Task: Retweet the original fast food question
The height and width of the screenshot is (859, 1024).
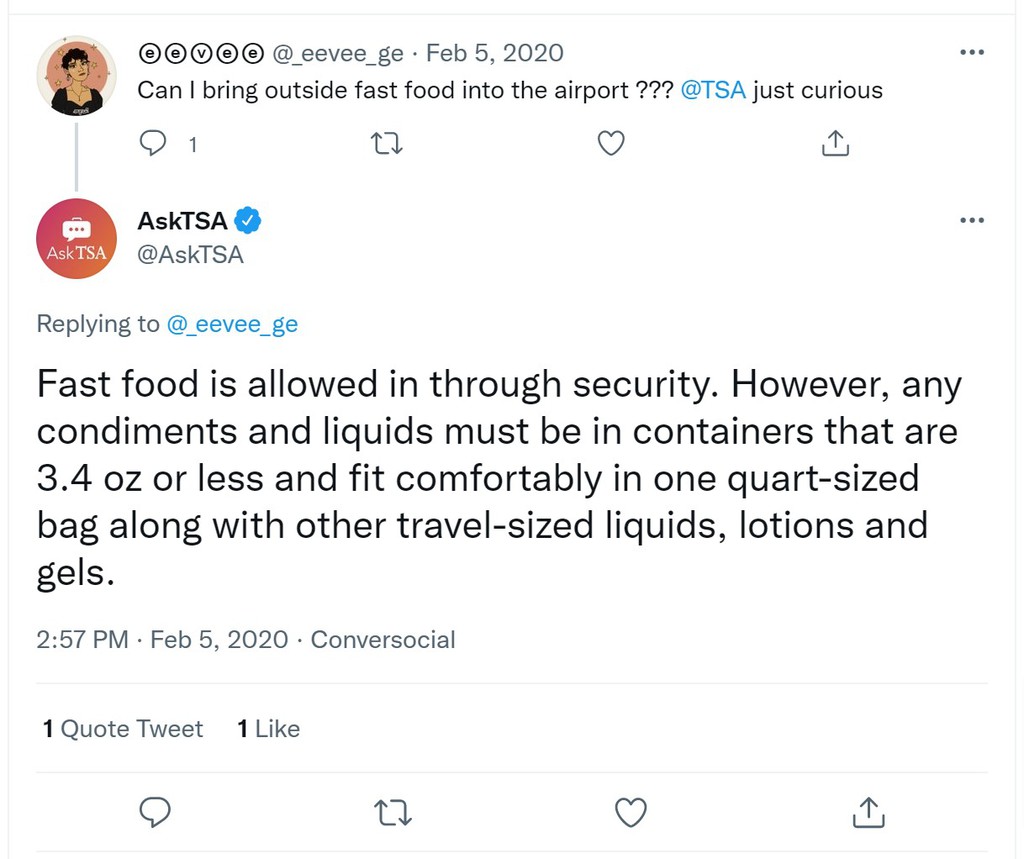Action: 387,143
